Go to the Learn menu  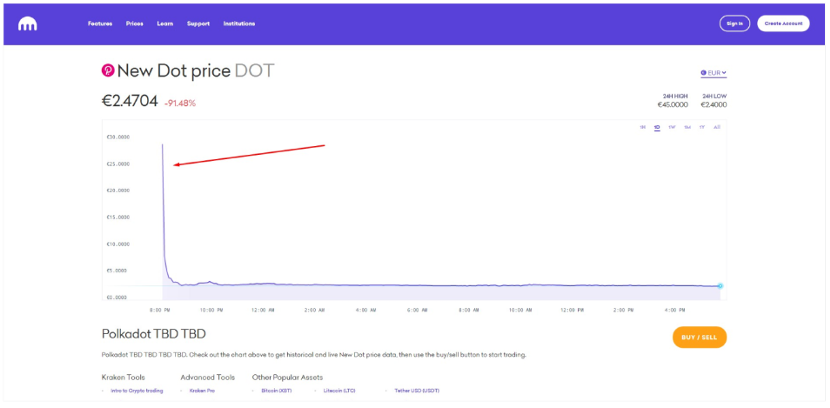[x=165, y=24]
